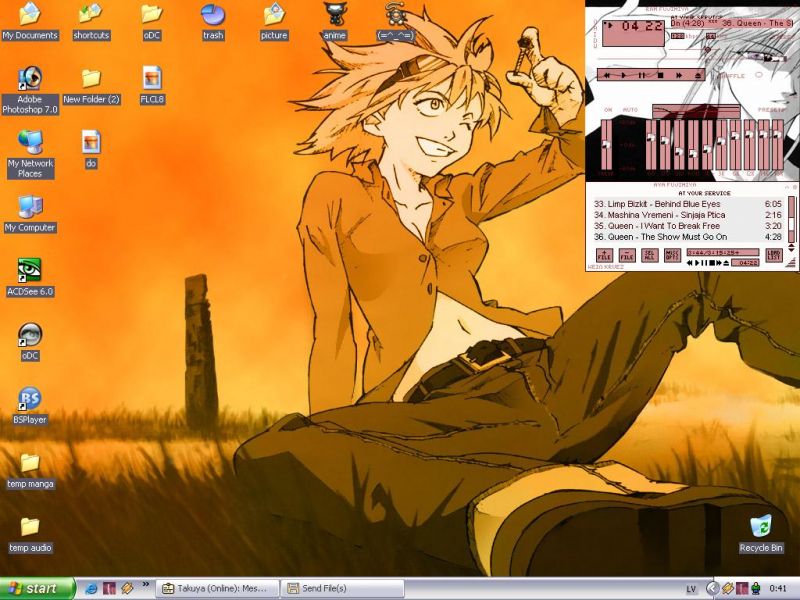Open playlist LOAD LIST menu
800x600 pixels.
pos(773,255)
